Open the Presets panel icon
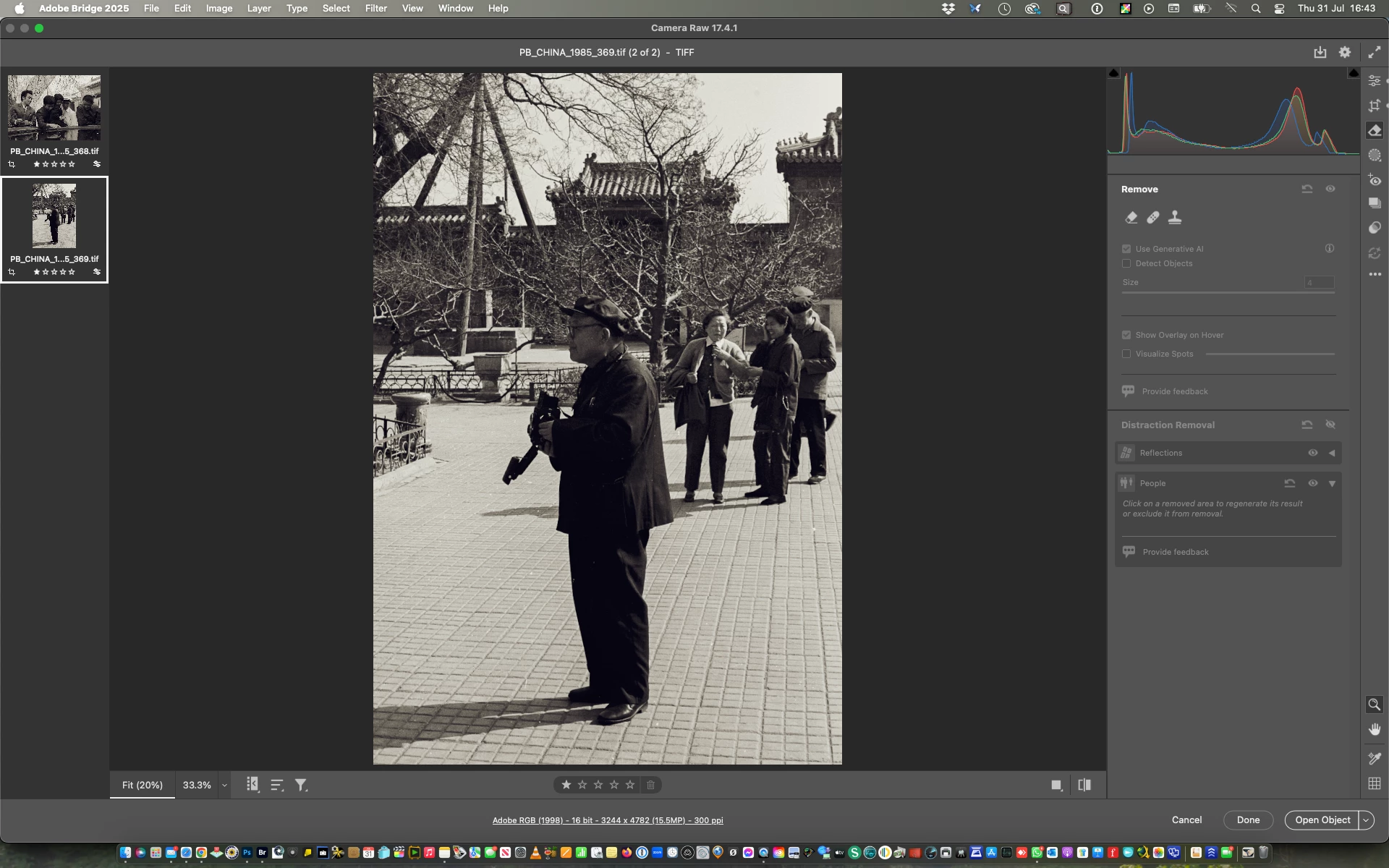This screenshot has height=868, width=1389. pyautogui.click(x=1375, y=228)
